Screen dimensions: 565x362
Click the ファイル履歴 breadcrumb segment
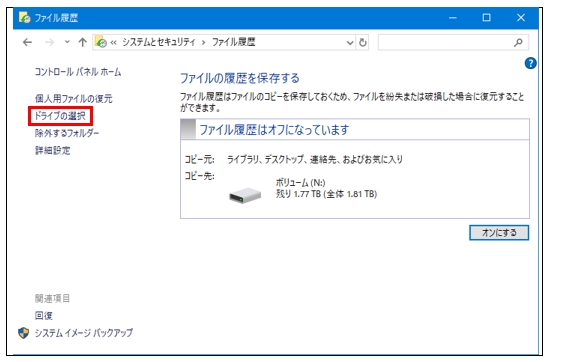coord(233,42)
